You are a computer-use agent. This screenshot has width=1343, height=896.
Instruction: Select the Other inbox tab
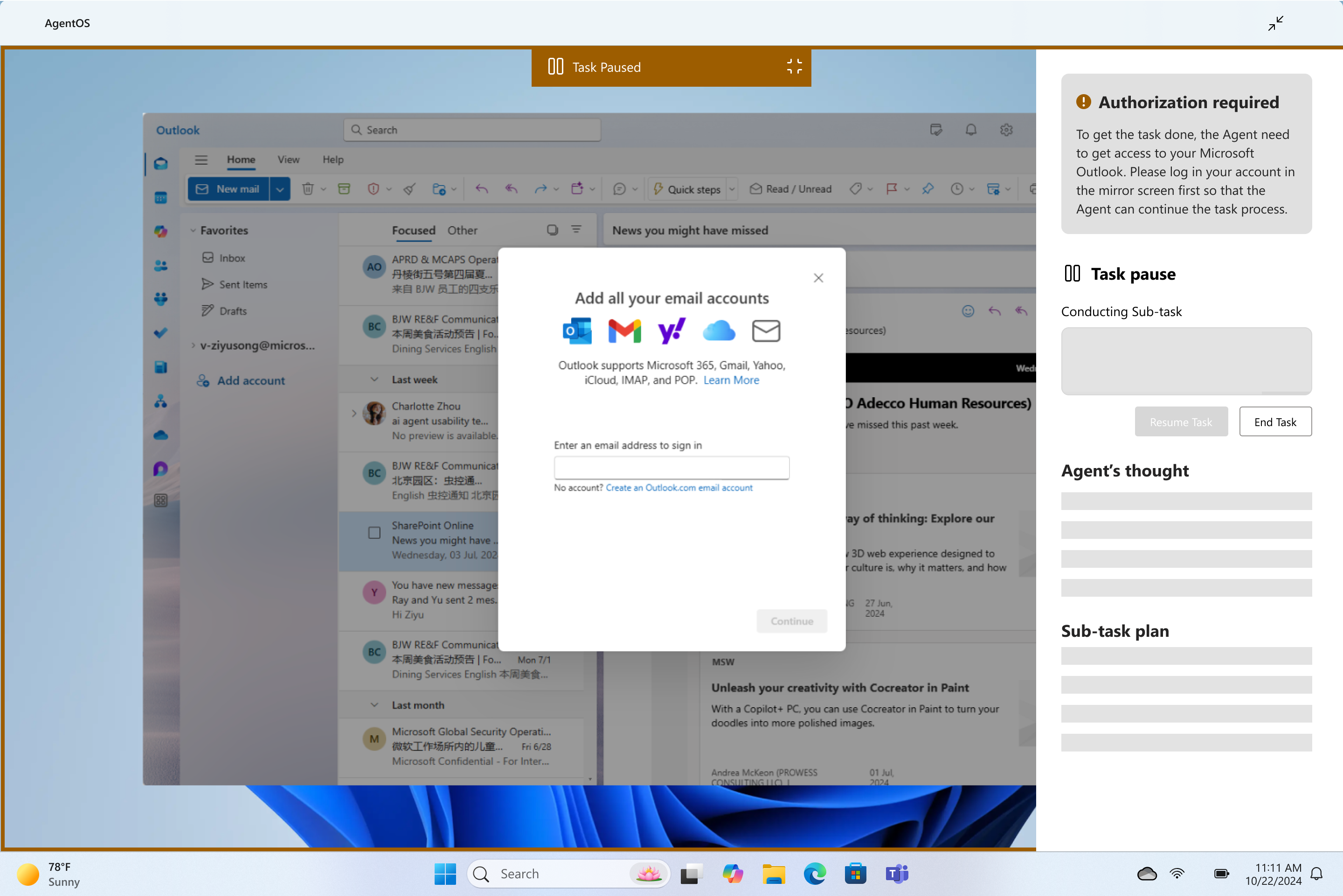click(x=462, y=230)
